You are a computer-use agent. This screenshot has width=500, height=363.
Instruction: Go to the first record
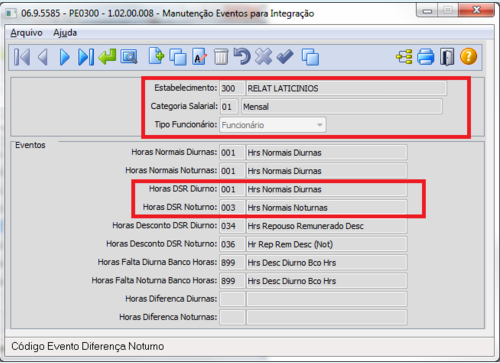[22, 57]
